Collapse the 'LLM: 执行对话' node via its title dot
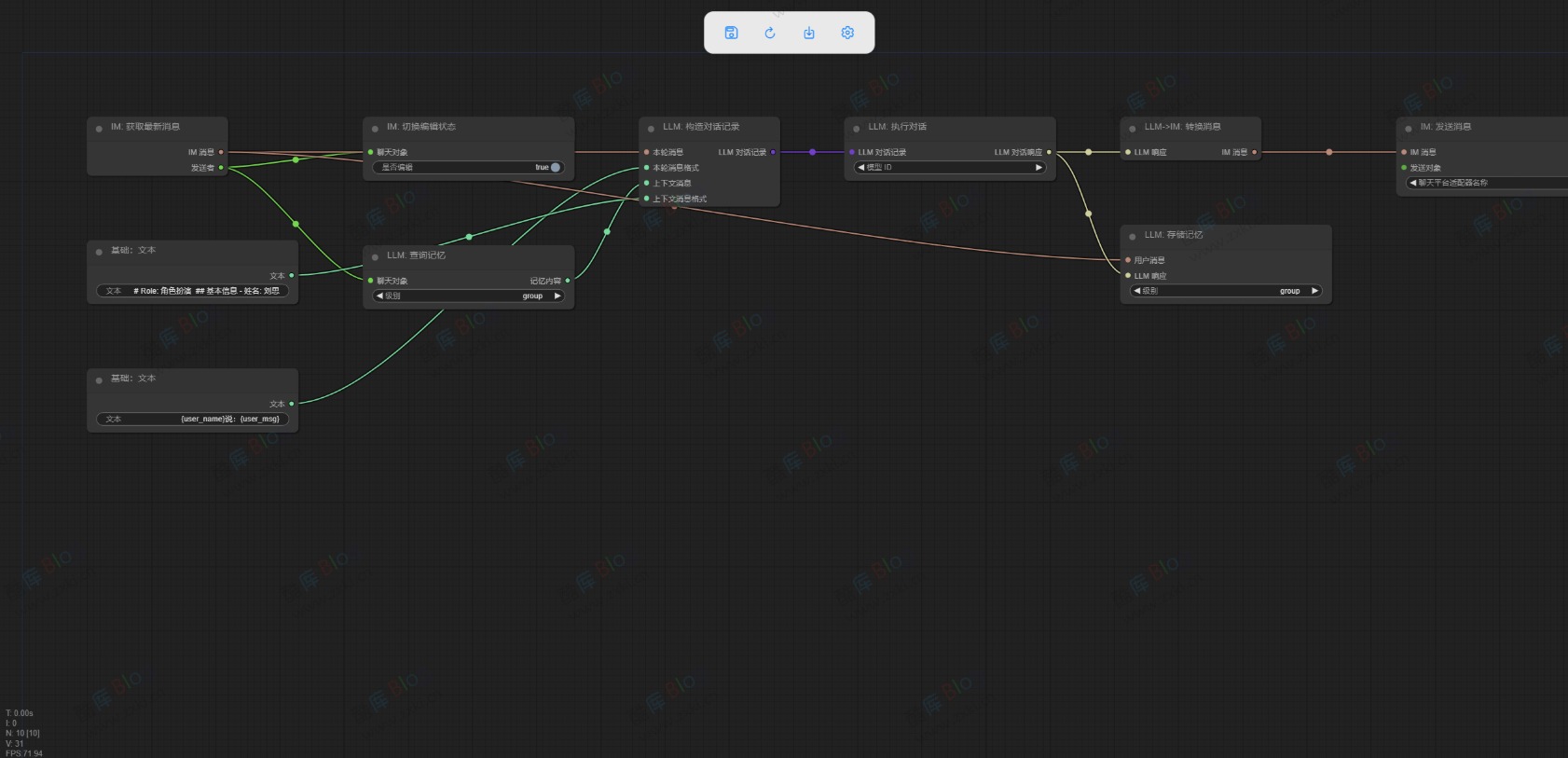 [856, 129]
